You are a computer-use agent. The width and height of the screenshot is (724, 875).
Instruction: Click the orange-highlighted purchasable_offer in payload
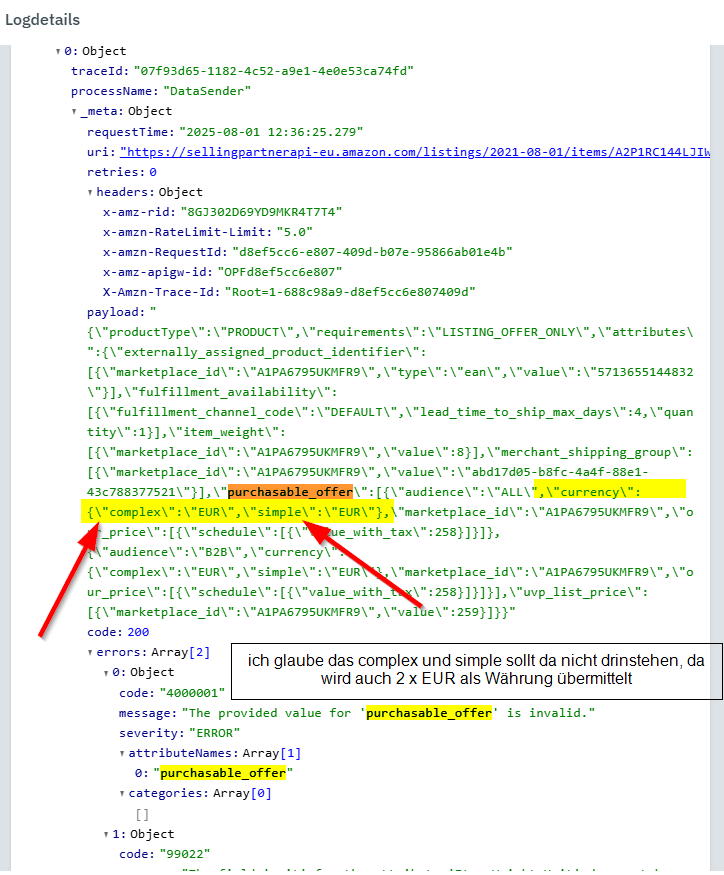pyautogui.click(x=290, y=491)
